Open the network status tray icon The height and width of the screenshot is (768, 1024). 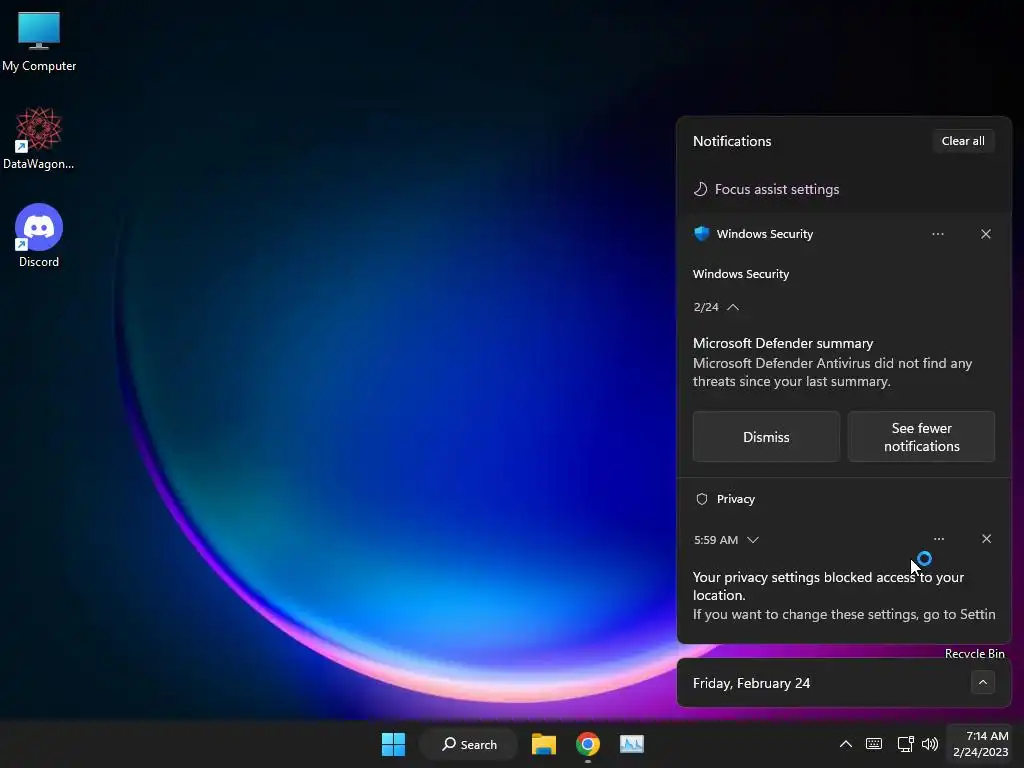point(905,744)
